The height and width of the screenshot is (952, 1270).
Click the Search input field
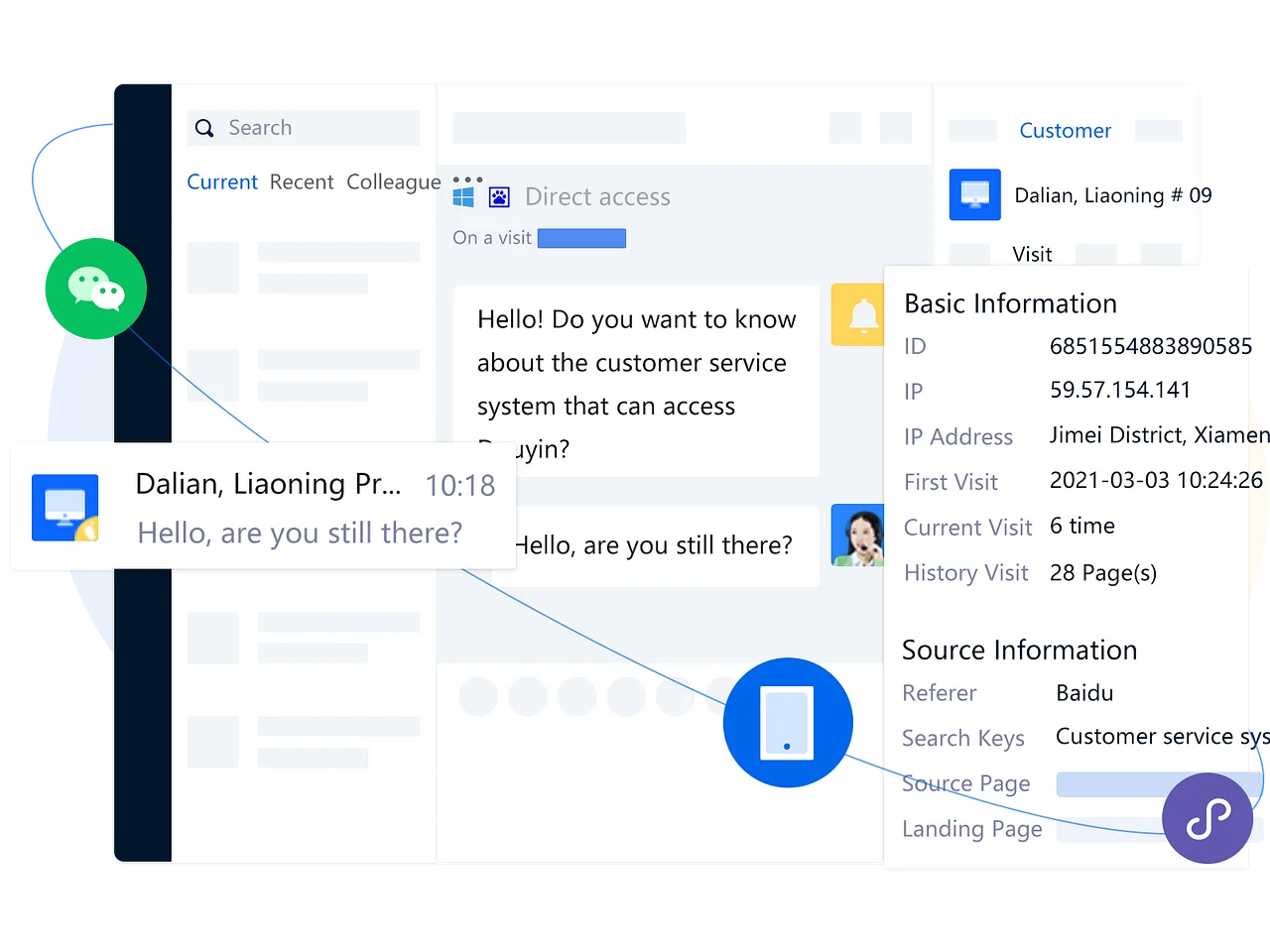pos(317,128)
